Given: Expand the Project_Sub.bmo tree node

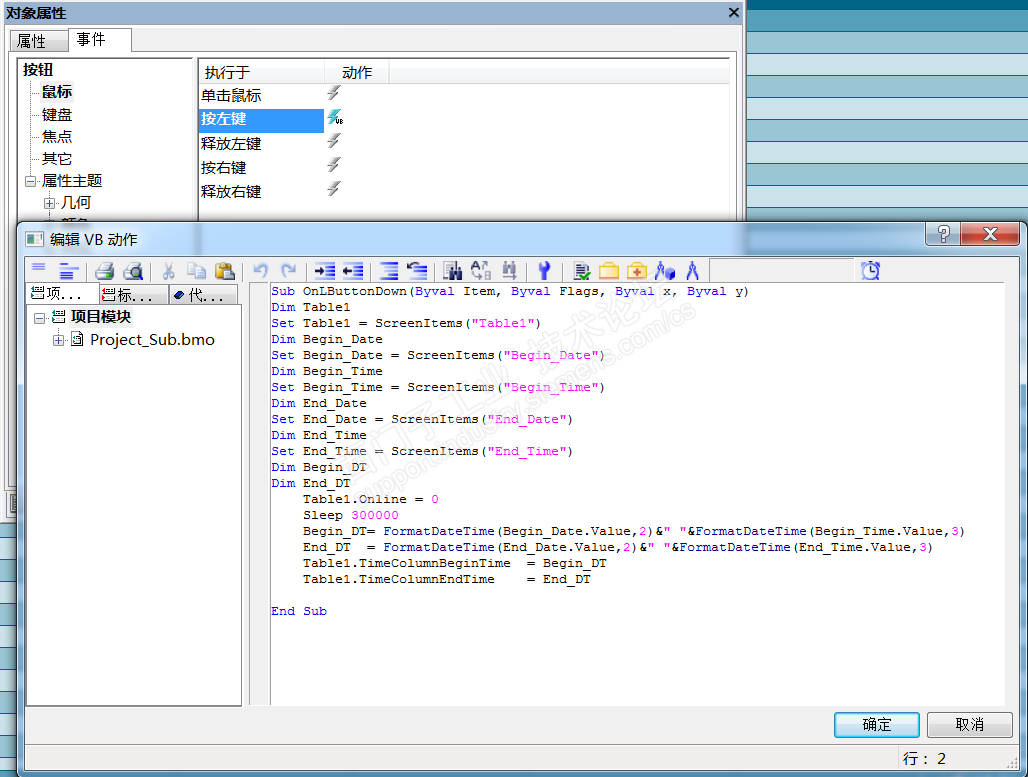Looking at the screenshot, I should [x=59, y=340].
